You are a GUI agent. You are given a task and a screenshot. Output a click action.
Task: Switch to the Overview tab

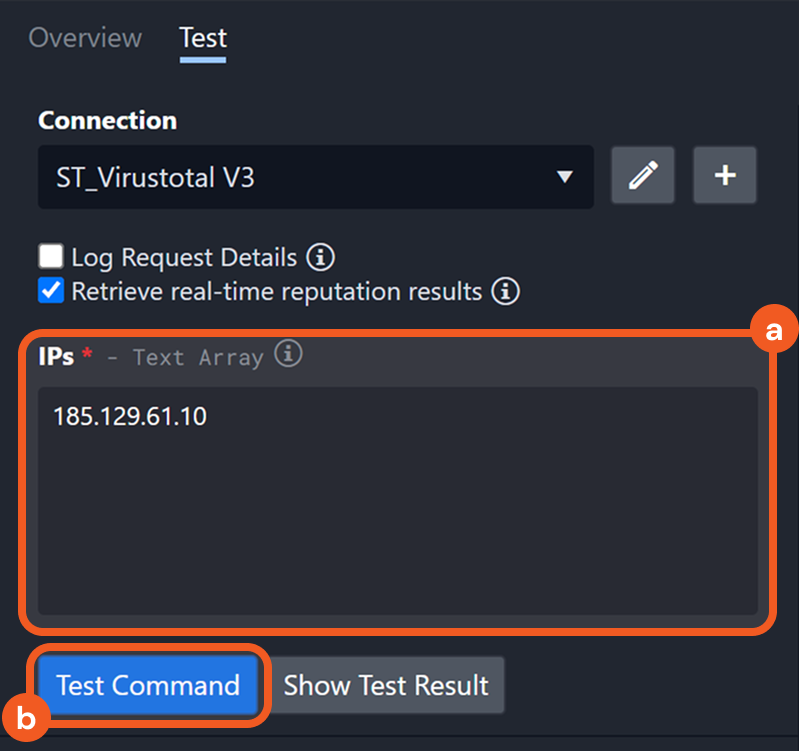point(85,38)
